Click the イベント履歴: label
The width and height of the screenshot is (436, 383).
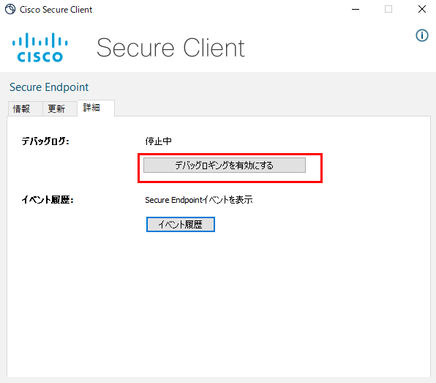click(x=48, y=200)
